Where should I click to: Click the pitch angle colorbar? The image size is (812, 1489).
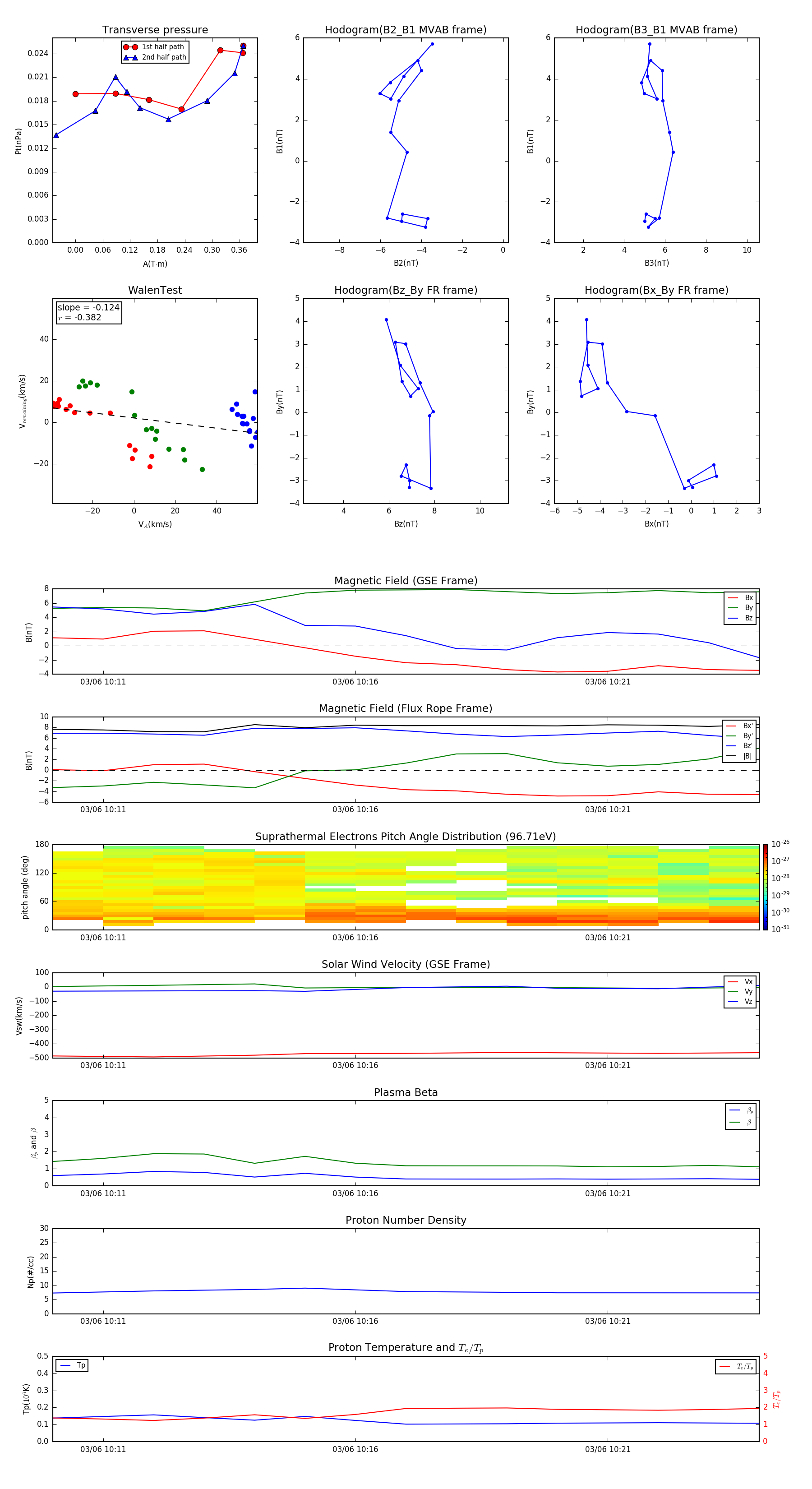pyautogui.click(x=765, y=887)
